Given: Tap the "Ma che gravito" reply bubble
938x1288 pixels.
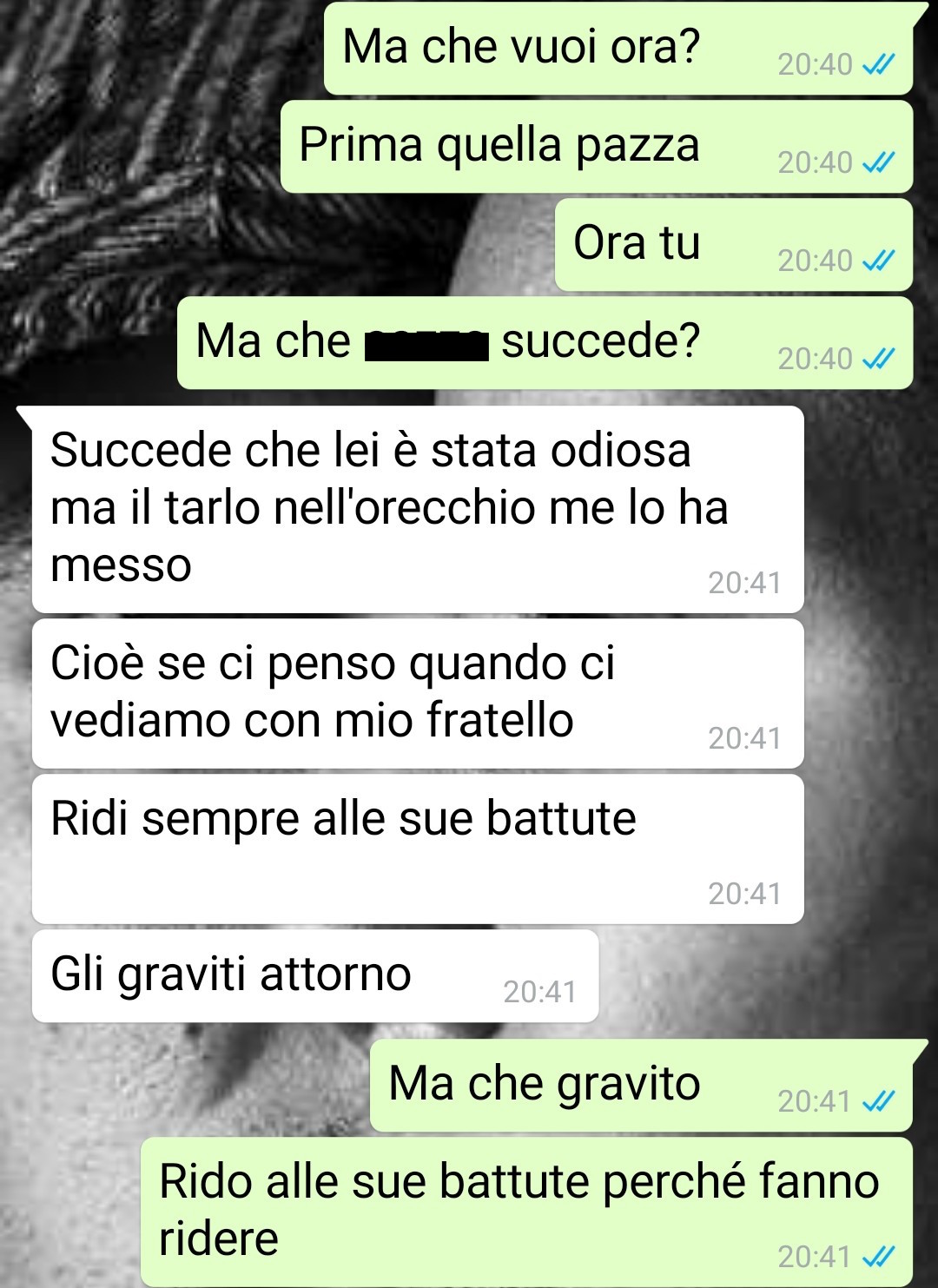Looking at the screenshot, I should pyautogui.click(x=642, y=1085).
